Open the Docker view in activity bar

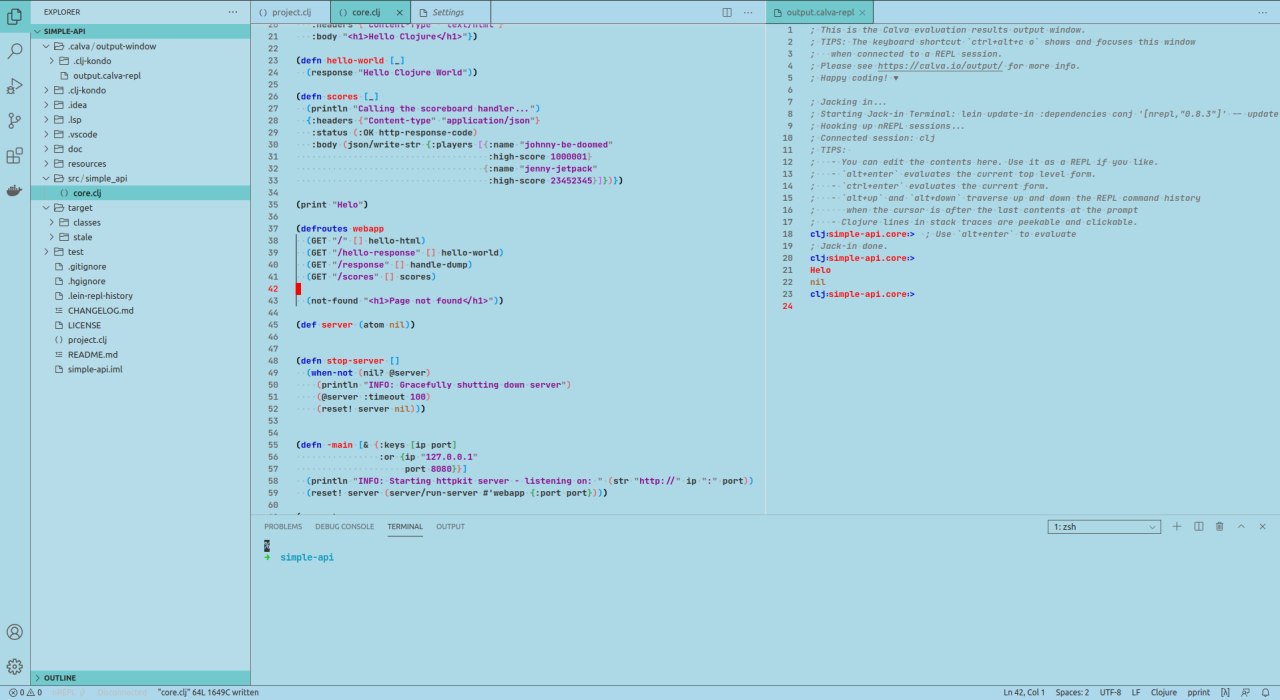pyautogui.click(x=15, y=190)
